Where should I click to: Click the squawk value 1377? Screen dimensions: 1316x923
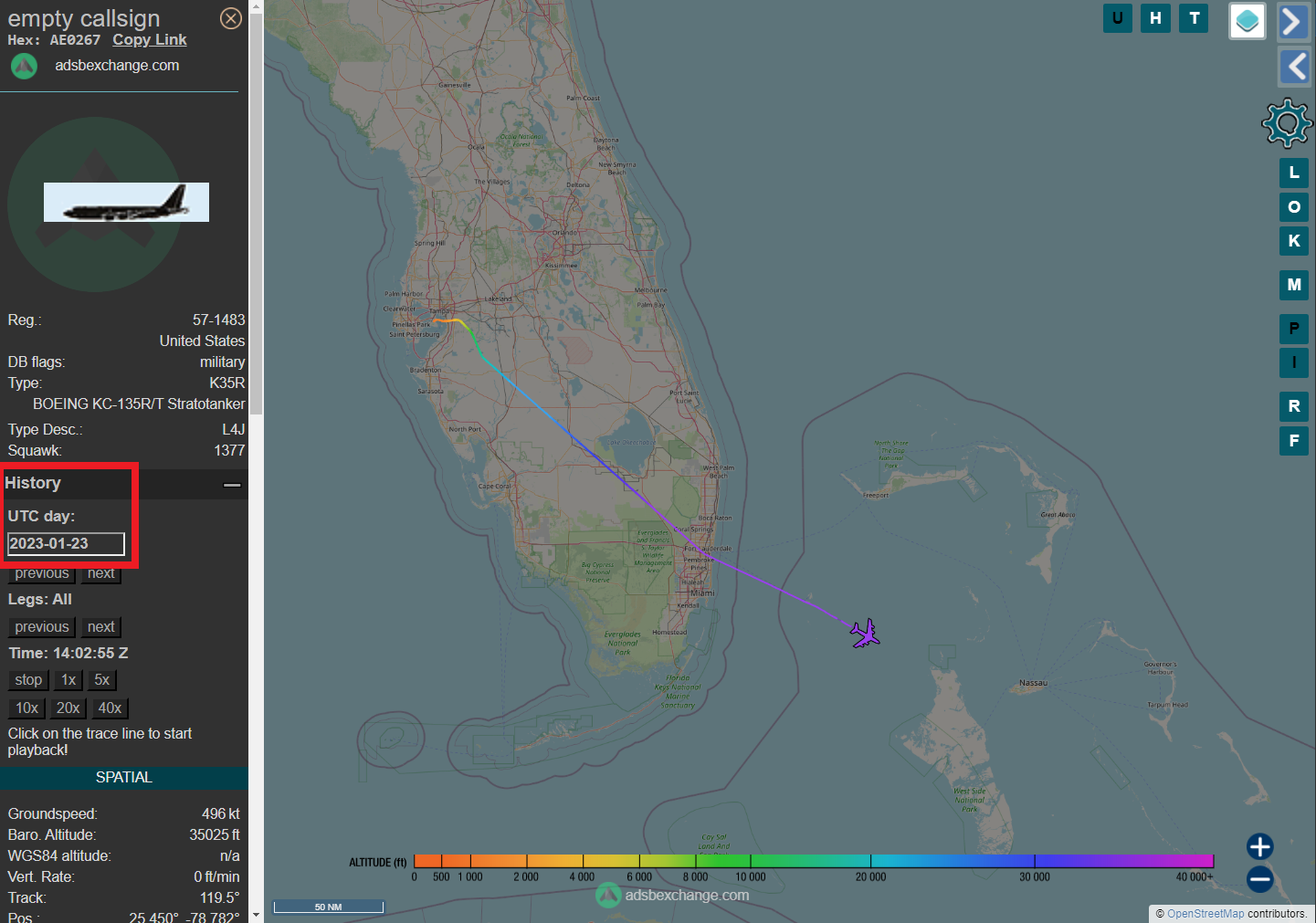(229, 451)
